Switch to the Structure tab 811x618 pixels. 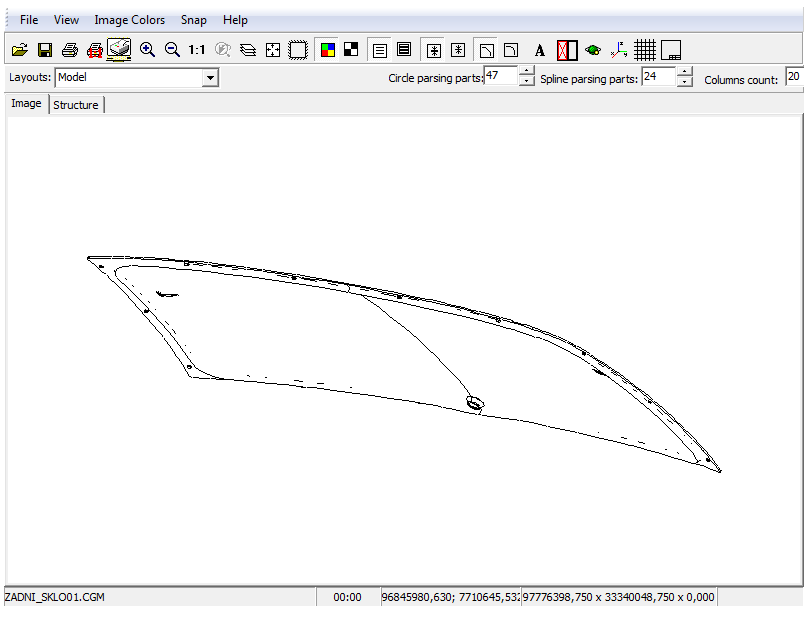(x=76, y=105)
